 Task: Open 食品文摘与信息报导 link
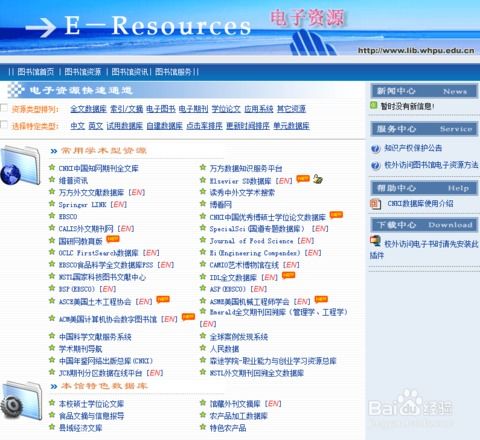click(91, 416)
